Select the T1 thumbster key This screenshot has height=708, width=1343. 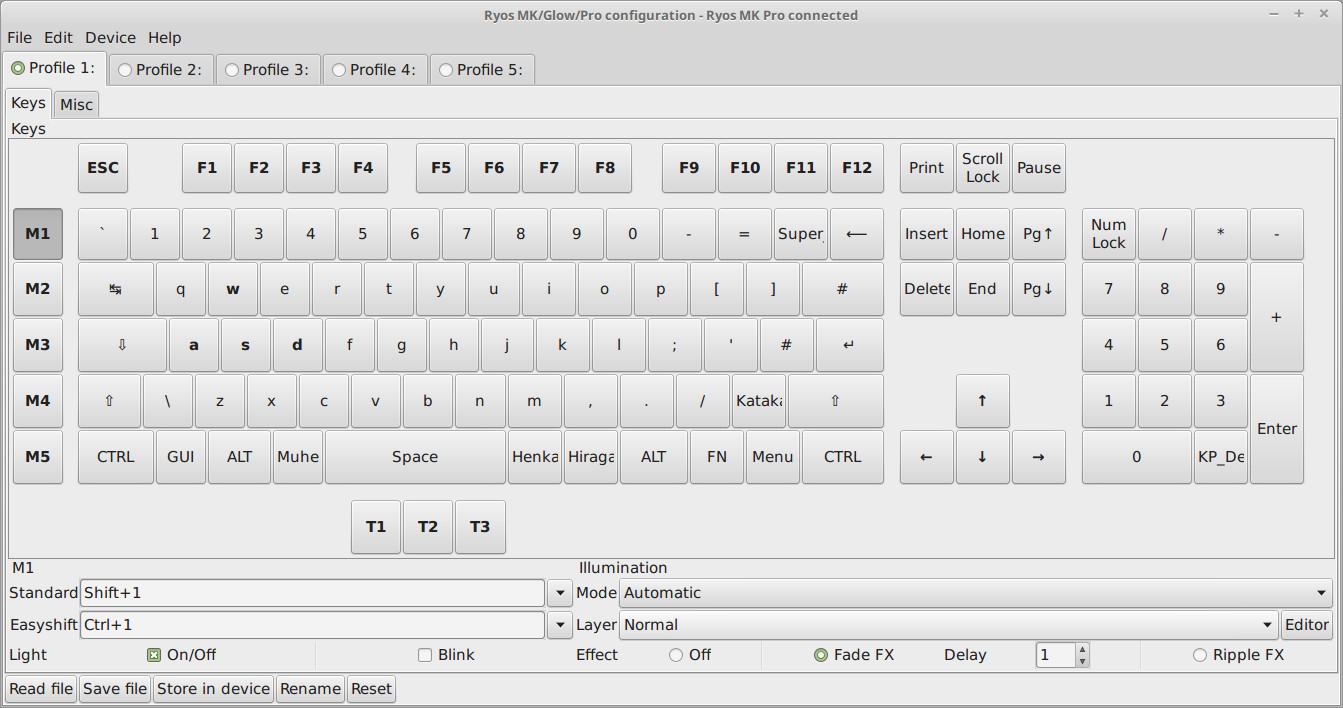[x=376, y=527]
